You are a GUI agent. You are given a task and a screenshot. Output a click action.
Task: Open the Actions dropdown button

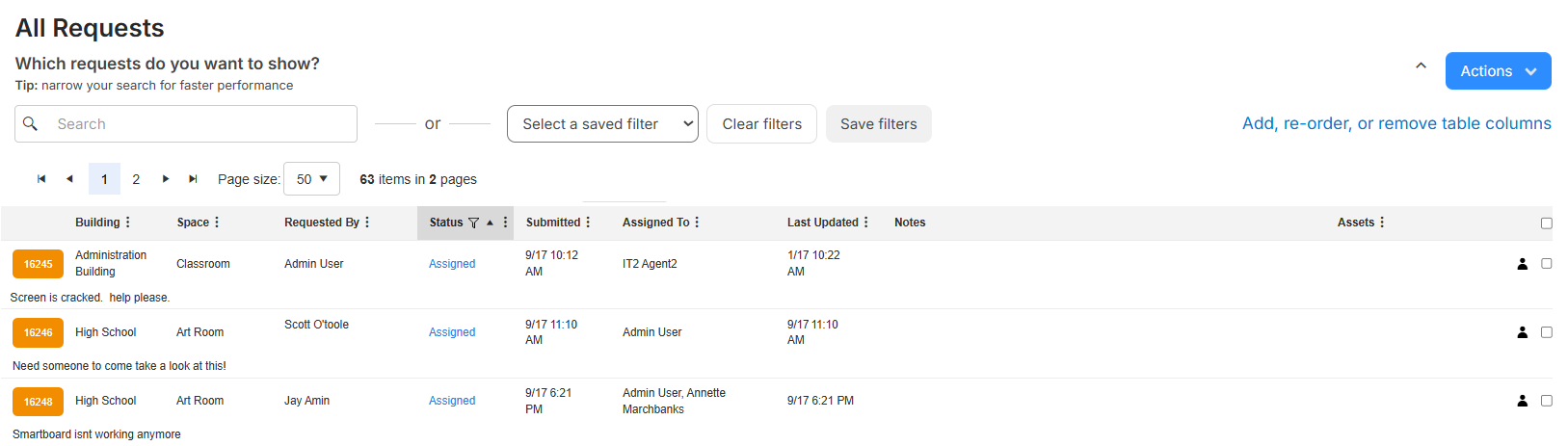coord(1498,71)
